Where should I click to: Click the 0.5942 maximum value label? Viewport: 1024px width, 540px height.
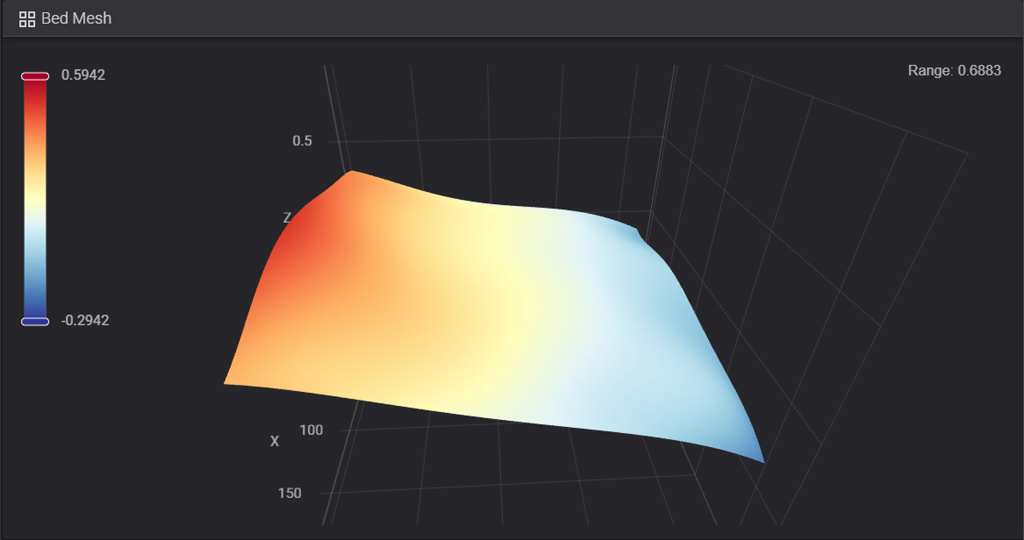click(83, 75)
